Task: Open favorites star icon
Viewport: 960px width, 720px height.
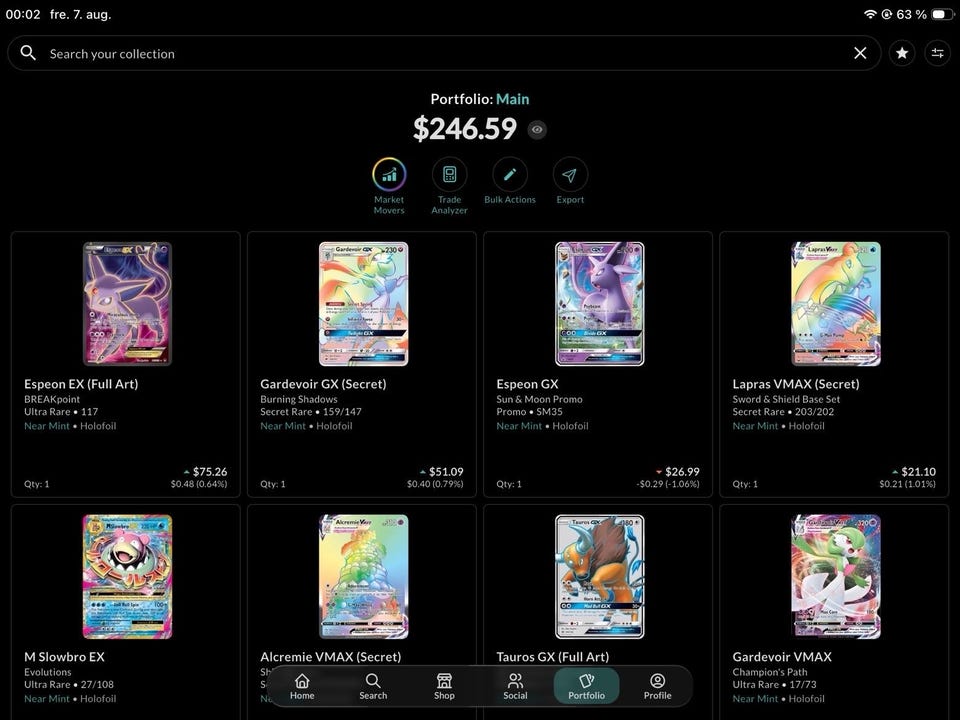Action: point(902,53)
